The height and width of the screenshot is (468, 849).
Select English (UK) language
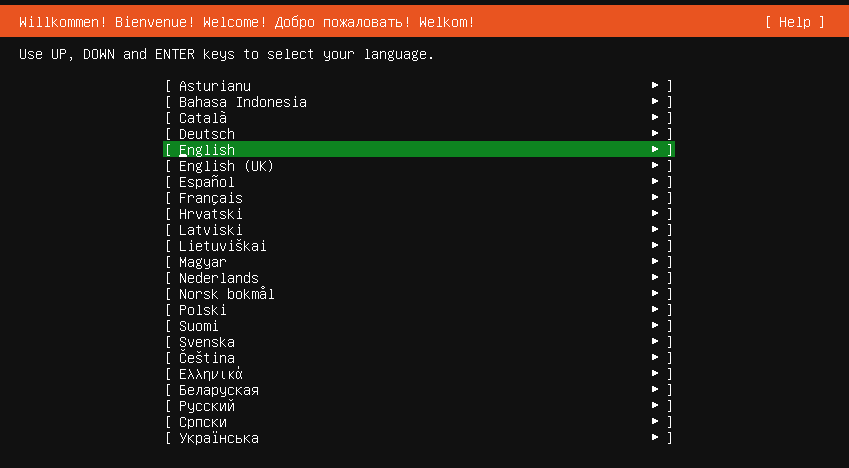pos(419,166)
